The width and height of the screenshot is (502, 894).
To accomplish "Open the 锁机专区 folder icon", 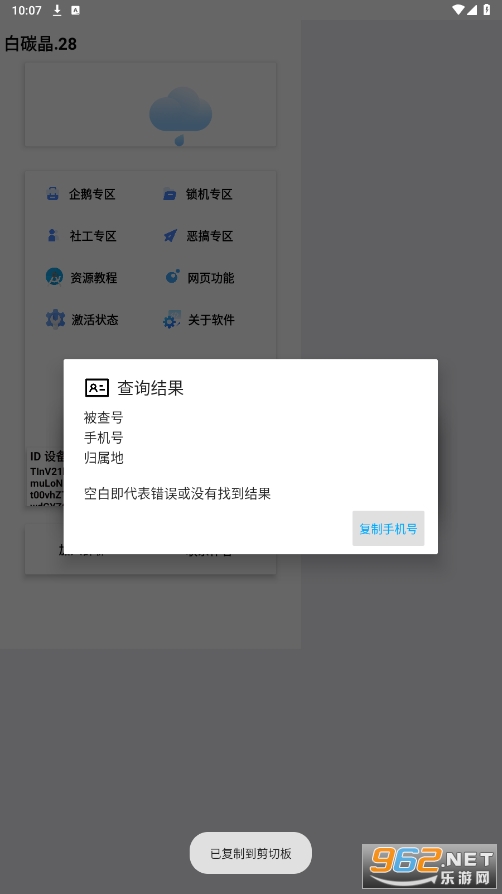I will click(169, 194).
